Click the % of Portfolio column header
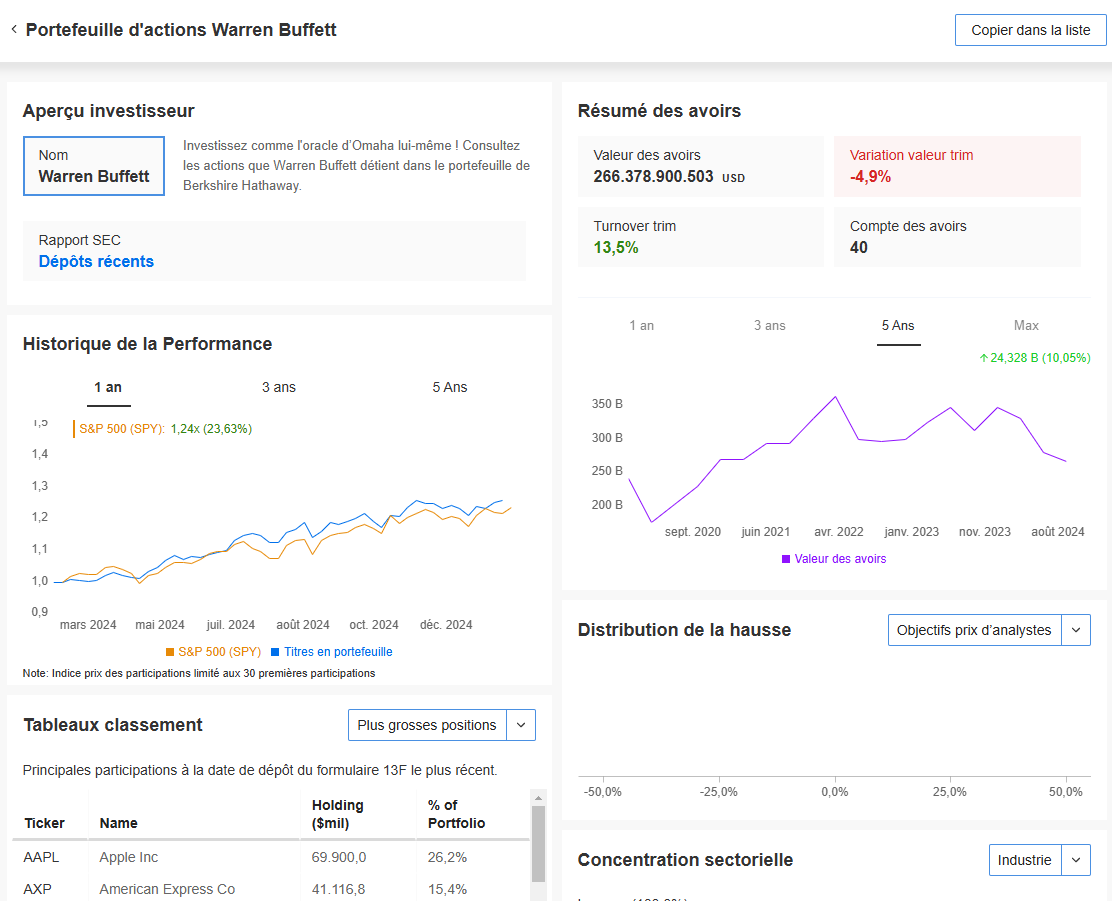This screenshot has height=901, width=1112. [457, 814]
